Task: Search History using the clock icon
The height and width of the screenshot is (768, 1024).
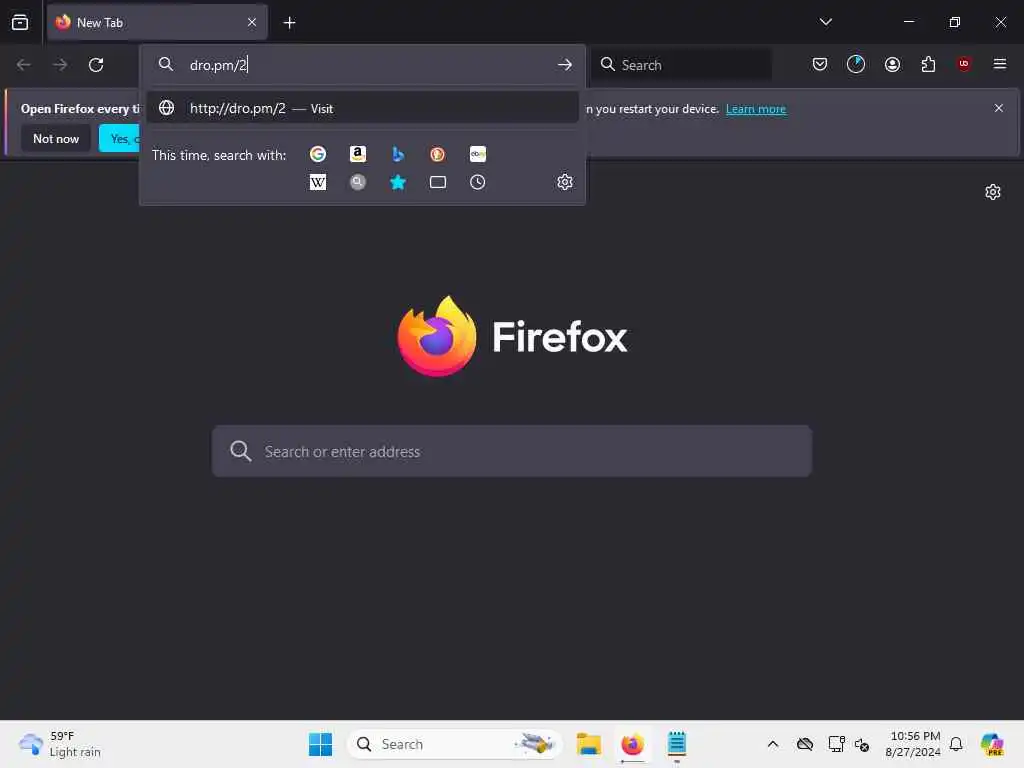Action: point(477,182)
